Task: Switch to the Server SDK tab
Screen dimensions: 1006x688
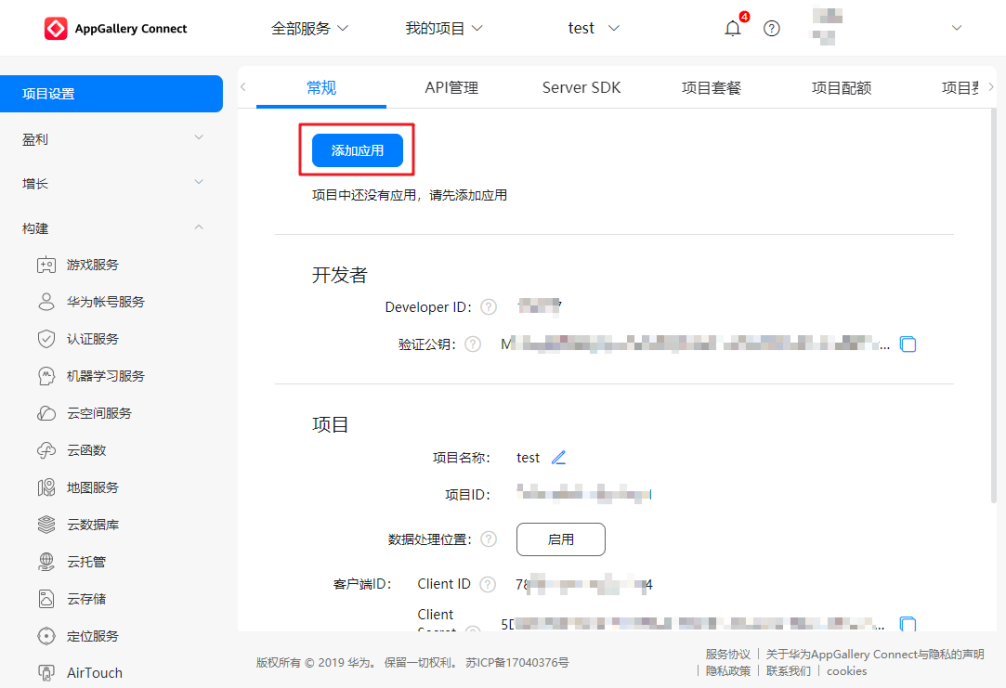Action: point(581,88)
